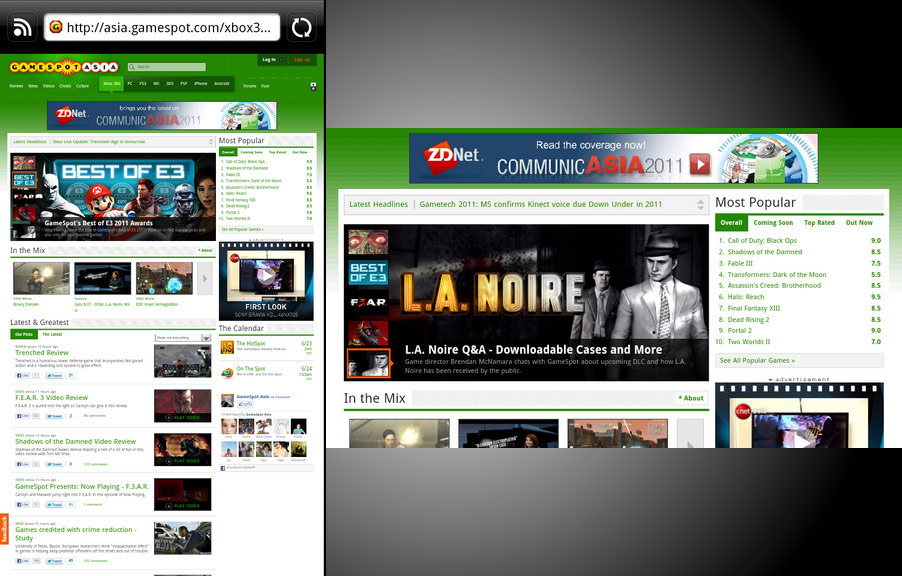Switch to The Latest tab
Screen dimensions: 902x576
(x=52, y=334)
